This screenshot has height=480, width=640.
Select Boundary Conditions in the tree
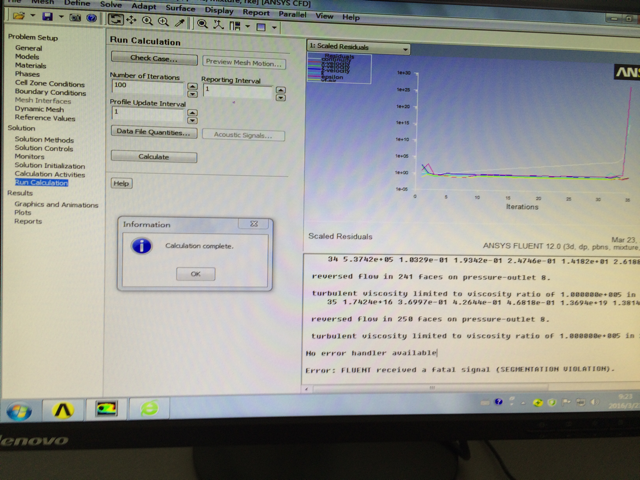pyautogui.click(x=51, y=92)
